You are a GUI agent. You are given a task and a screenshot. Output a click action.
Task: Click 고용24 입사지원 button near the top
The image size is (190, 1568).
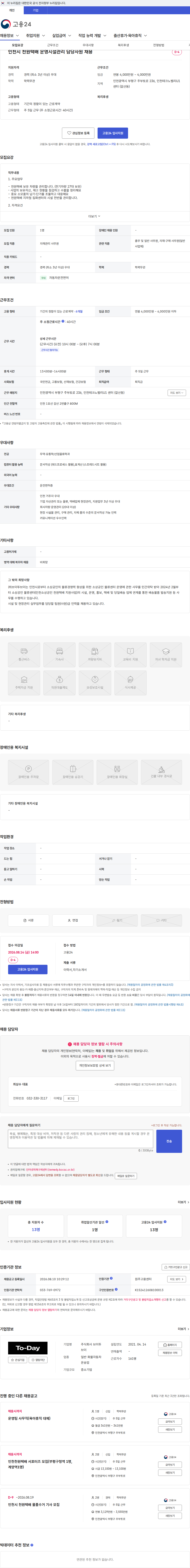click(113, 133)
